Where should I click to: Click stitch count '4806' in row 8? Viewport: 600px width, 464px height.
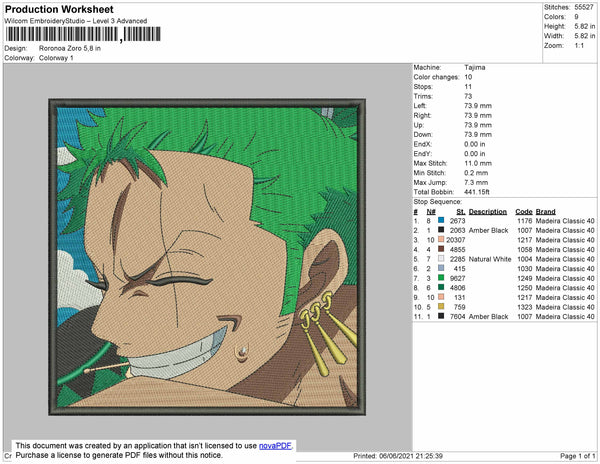[x=458, y=288]
